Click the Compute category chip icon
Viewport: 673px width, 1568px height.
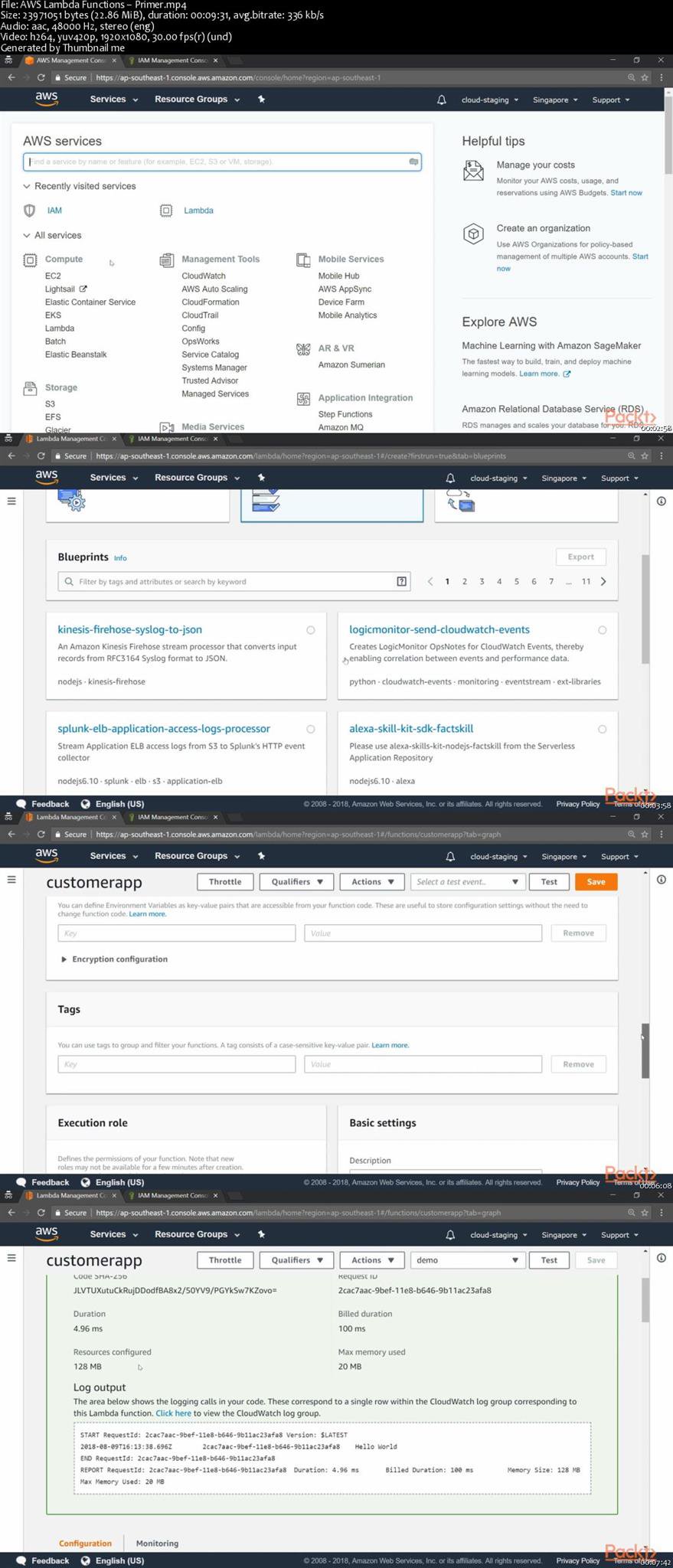click(30, 260)
